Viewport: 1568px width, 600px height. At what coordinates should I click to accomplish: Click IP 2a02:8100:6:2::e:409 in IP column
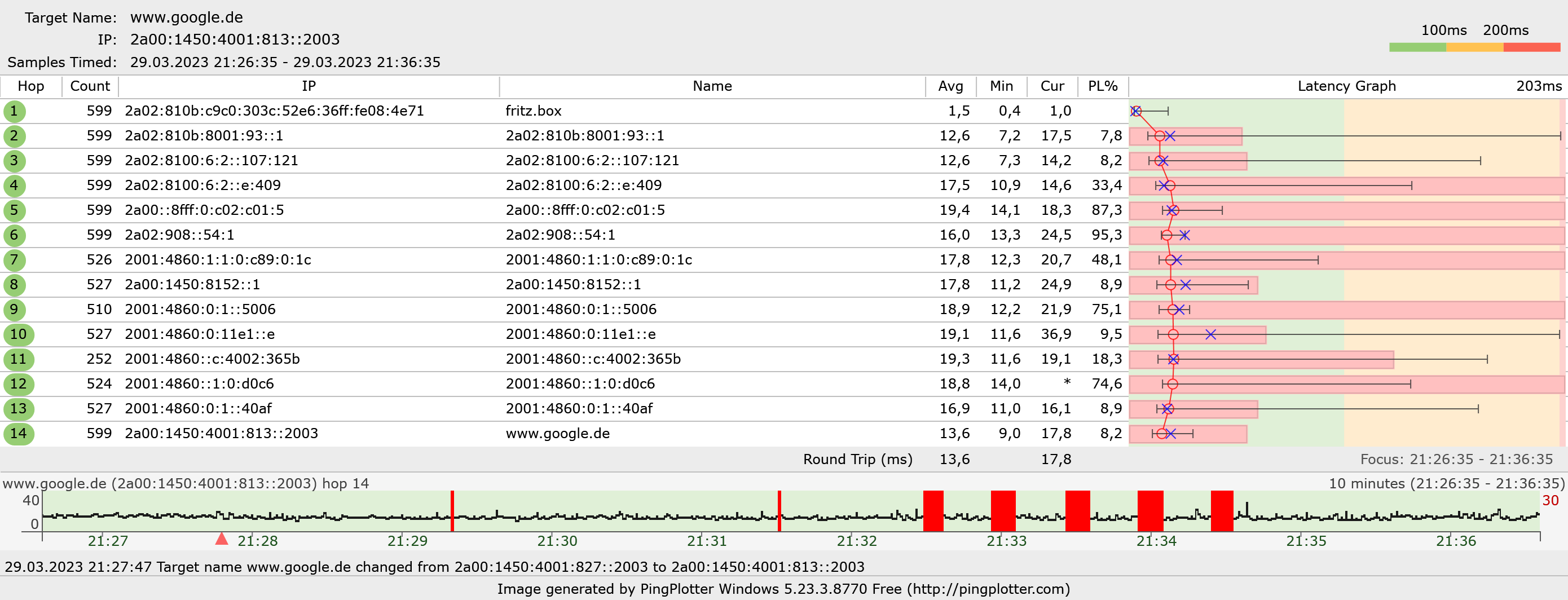tap(202, 186)
